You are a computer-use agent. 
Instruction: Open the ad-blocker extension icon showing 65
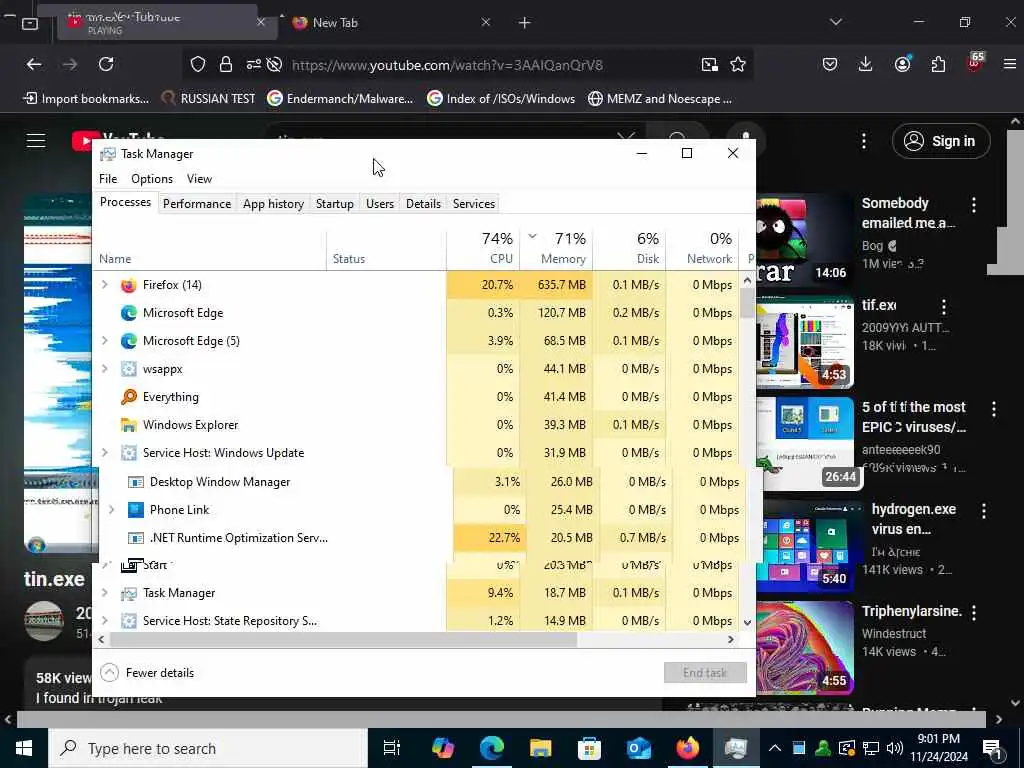974,63
